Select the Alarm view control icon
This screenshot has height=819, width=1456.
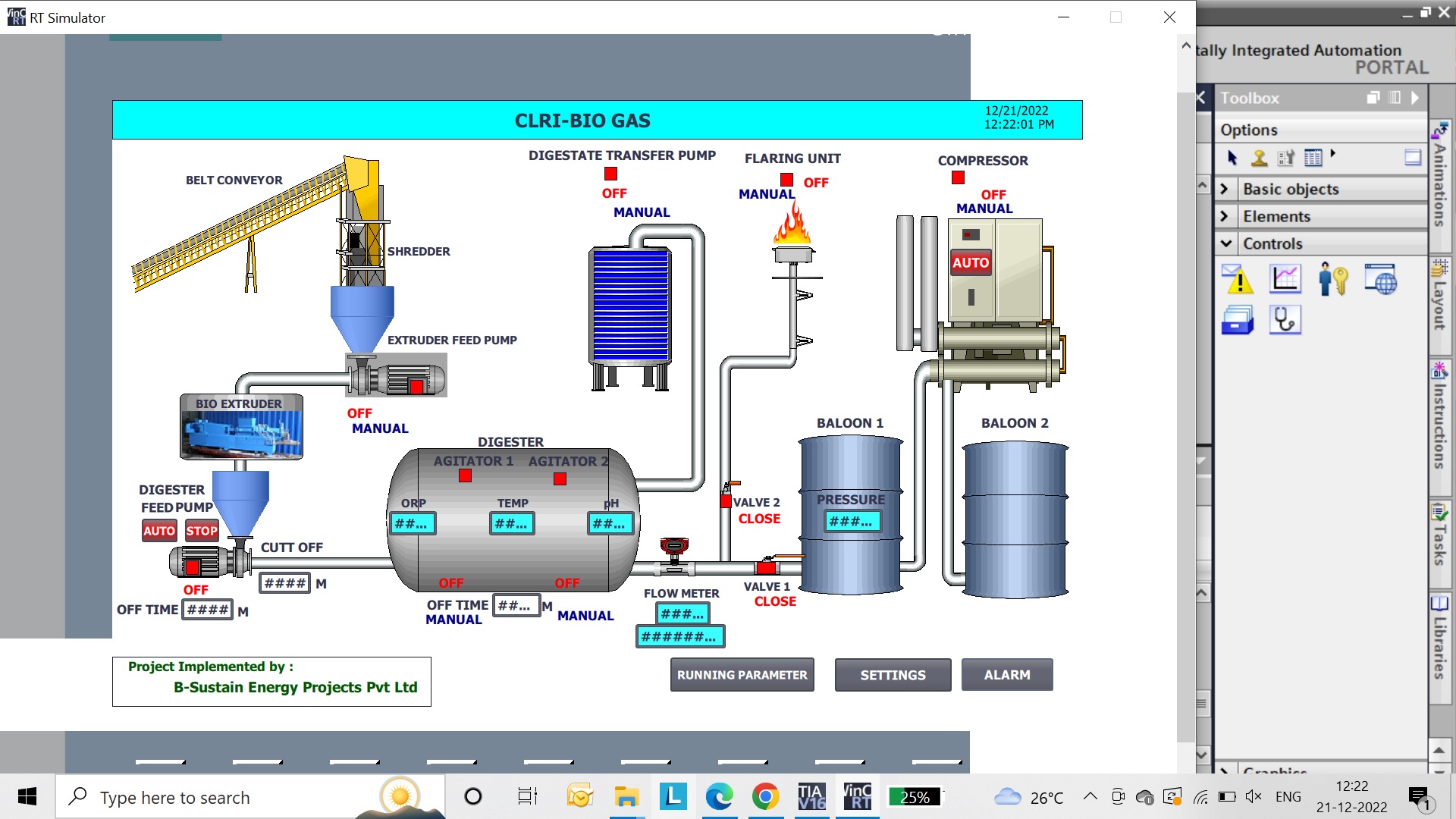(1238, 280)
